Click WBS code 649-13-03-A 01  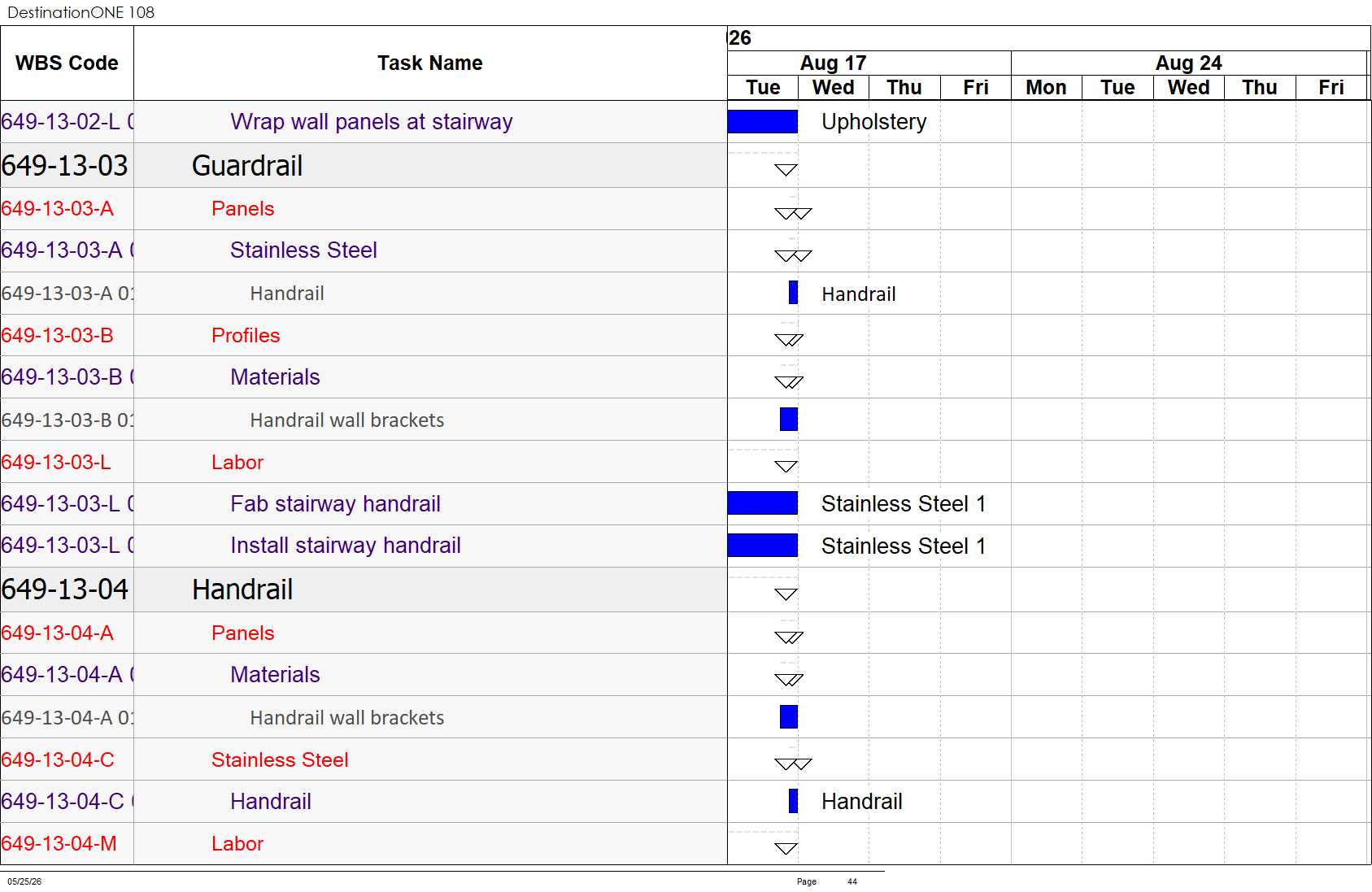[68, 293]
